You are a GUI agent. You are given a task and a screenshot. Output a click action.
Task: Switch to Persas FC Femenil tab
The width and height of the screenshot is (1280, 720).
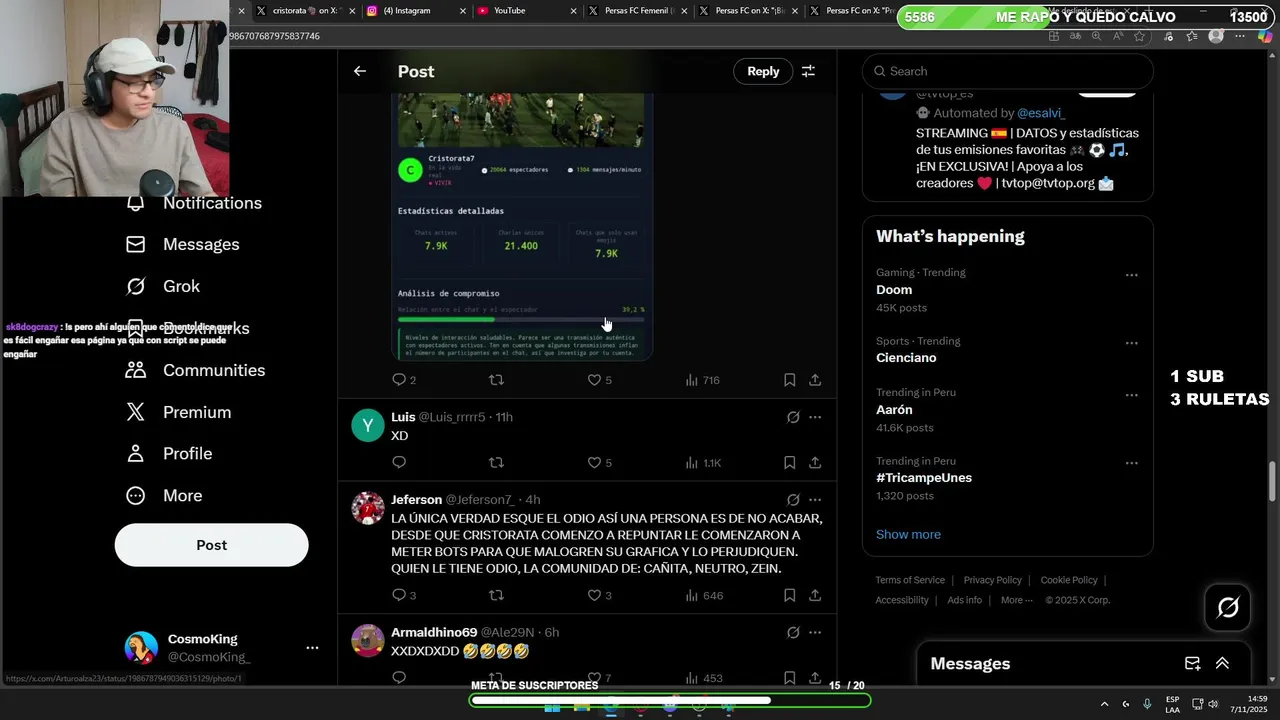pyautogui.click(x=636, y=10)
